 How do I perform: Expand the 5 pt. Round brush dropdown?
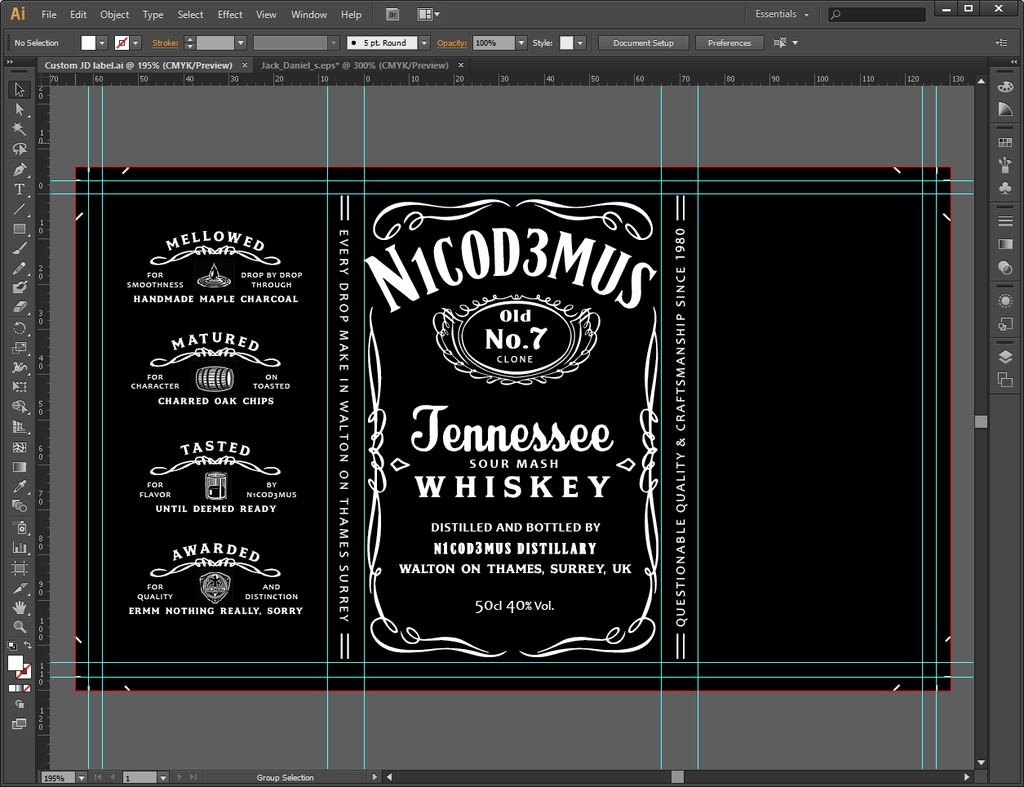pyautogui.click(x=424, y=43)
